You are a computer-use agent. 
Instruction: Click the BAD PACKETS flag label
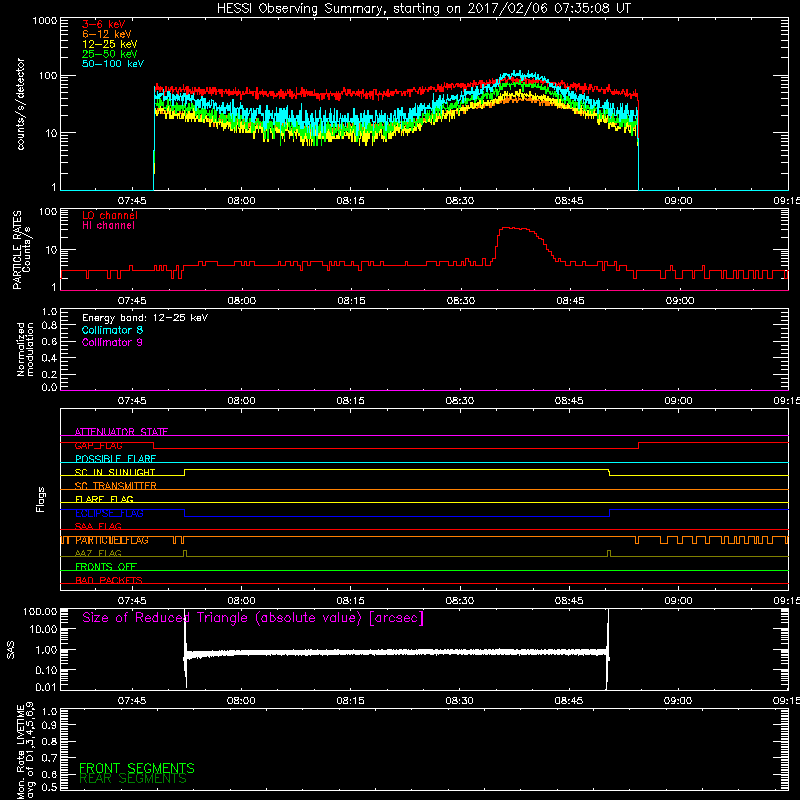click(x=109, y=581)
